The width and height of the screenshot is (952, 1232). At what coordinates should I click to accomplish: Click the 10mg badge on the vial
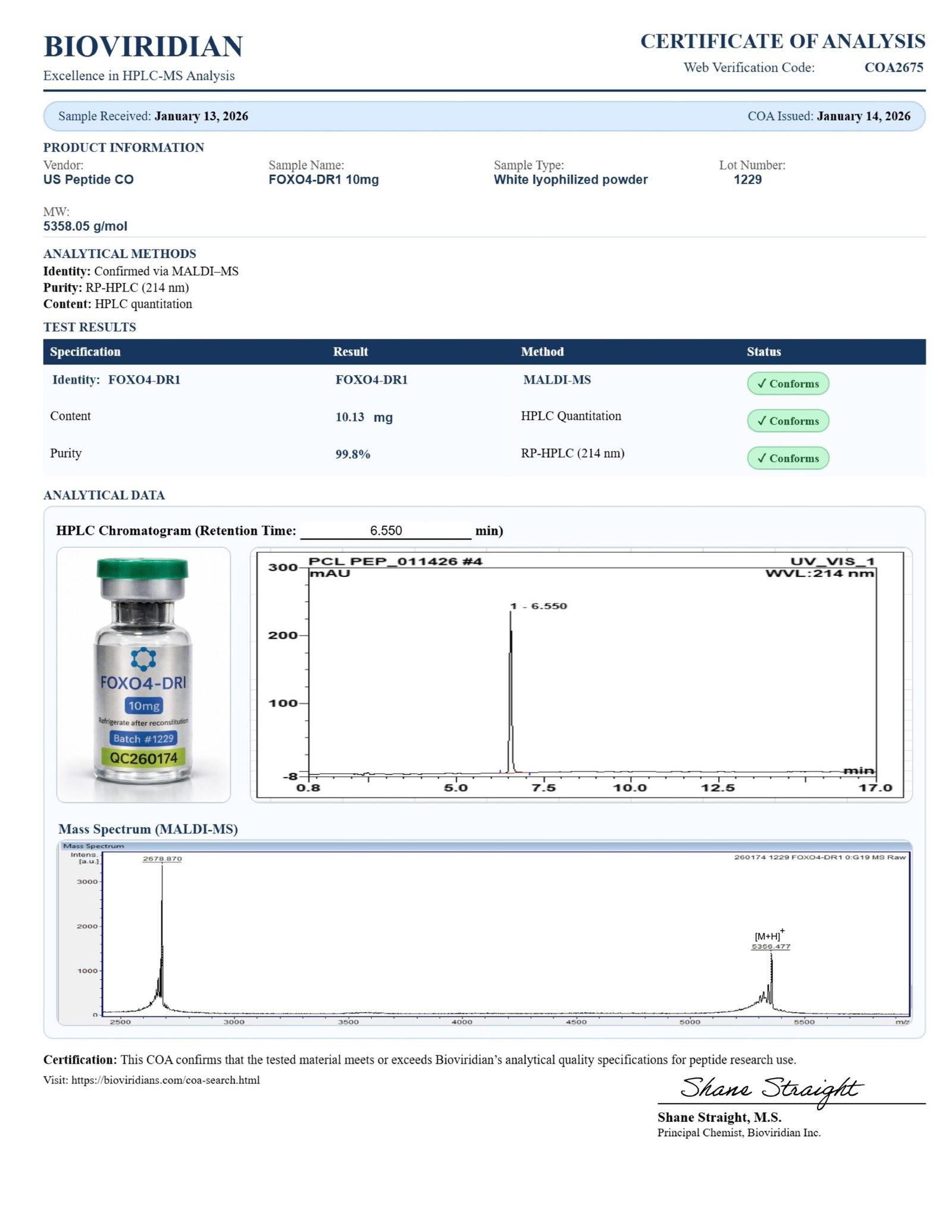[143, 706]
